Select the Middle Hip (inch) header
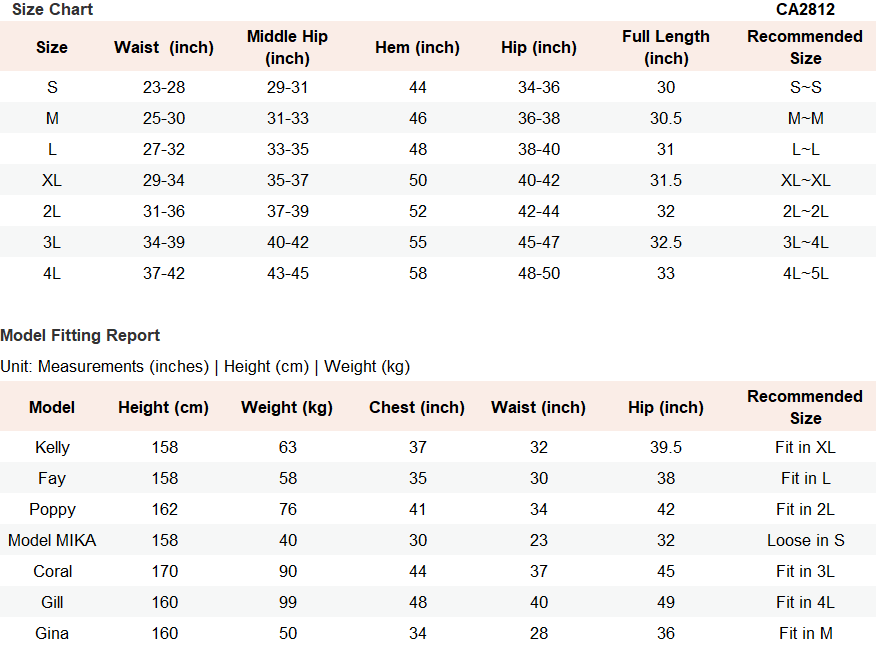This screenshot has width=876, height=653. coord(287,47)
